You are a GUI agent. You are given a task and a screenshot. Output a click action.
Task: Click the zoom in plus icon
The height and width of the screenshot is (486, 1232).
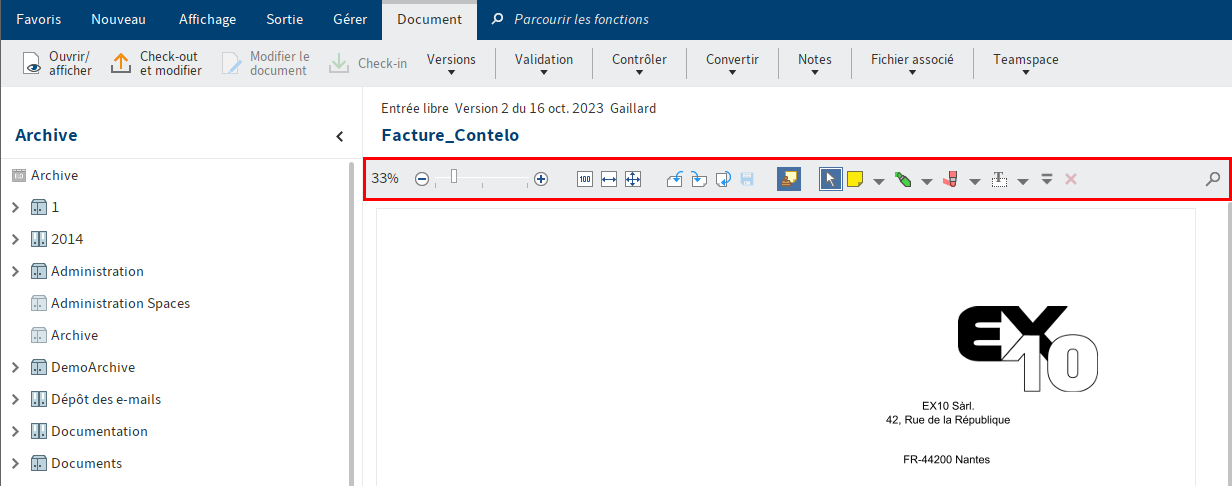coord(541,179)
